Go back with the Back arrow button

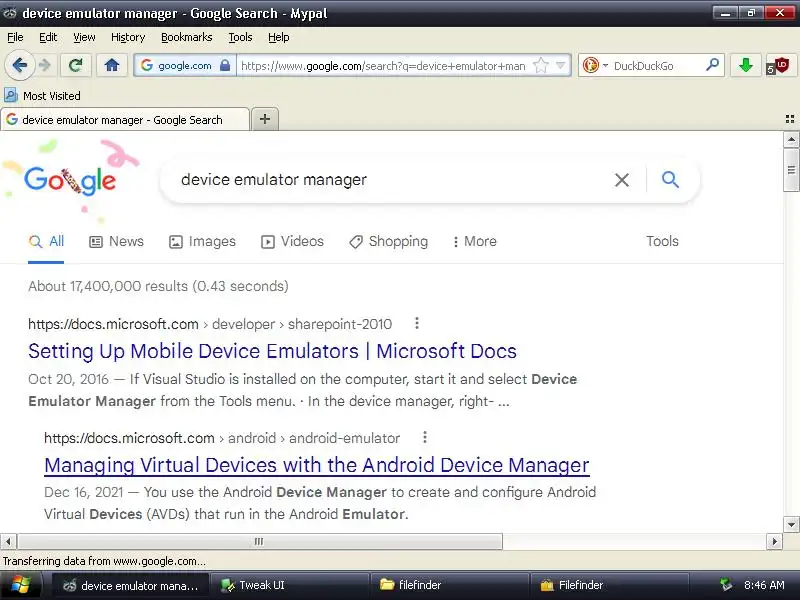tap(19, 65)
